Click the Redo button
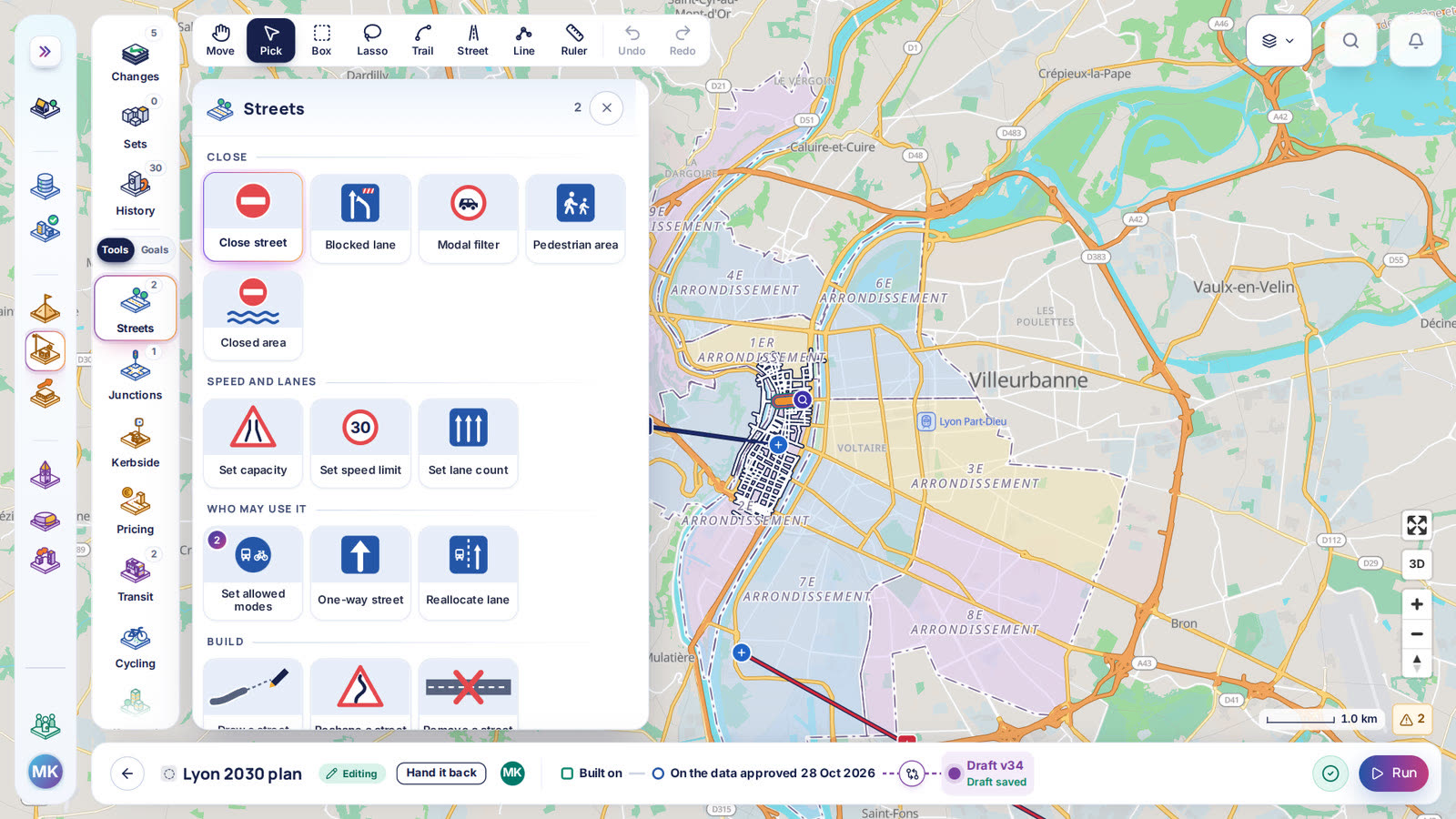This screenshot has width=1456, height=819. pos(682,40)
